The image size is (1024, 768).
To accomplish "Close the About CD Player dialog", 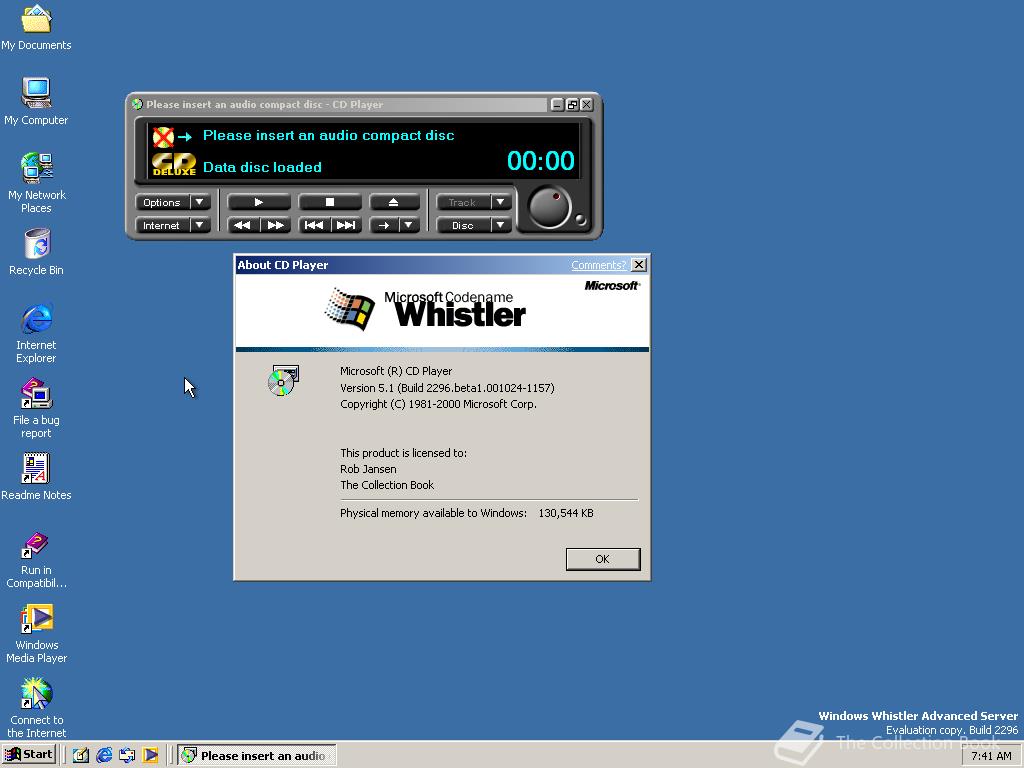I will [639, 264].
